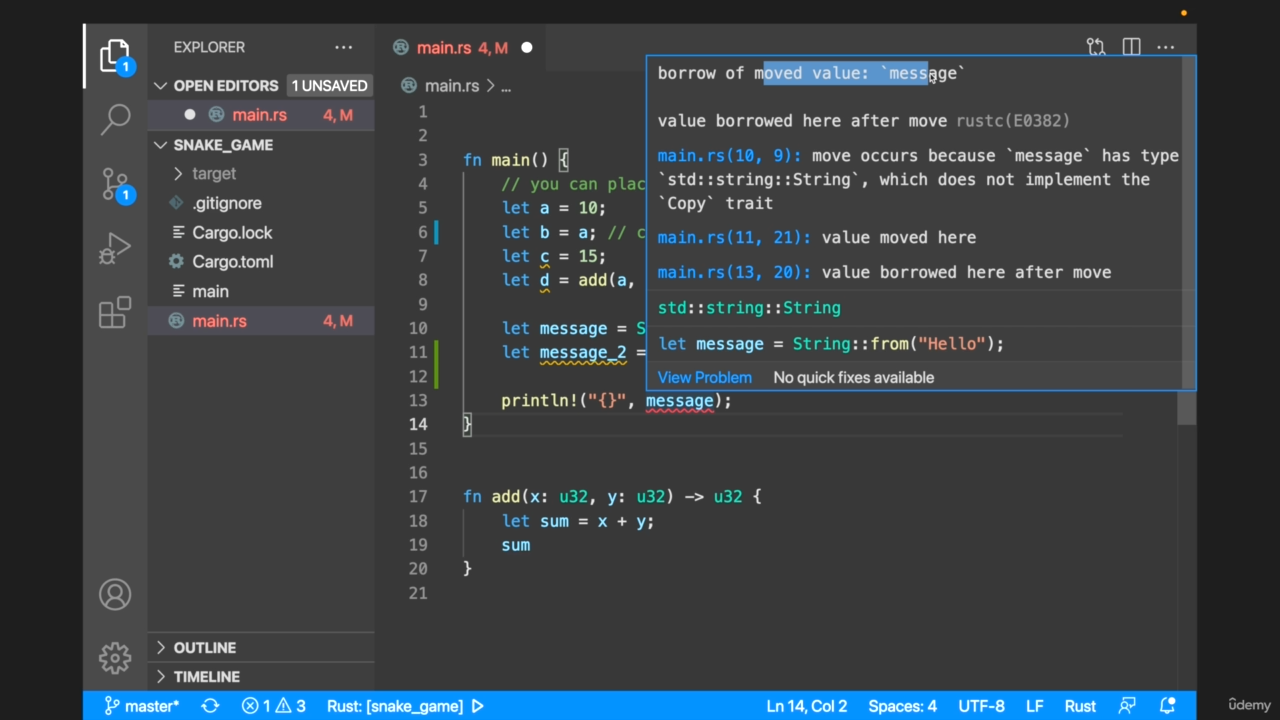Open Explorer's more actions ellipsis
This screenshot has height=720, width=1280.
tap(343, 47)
